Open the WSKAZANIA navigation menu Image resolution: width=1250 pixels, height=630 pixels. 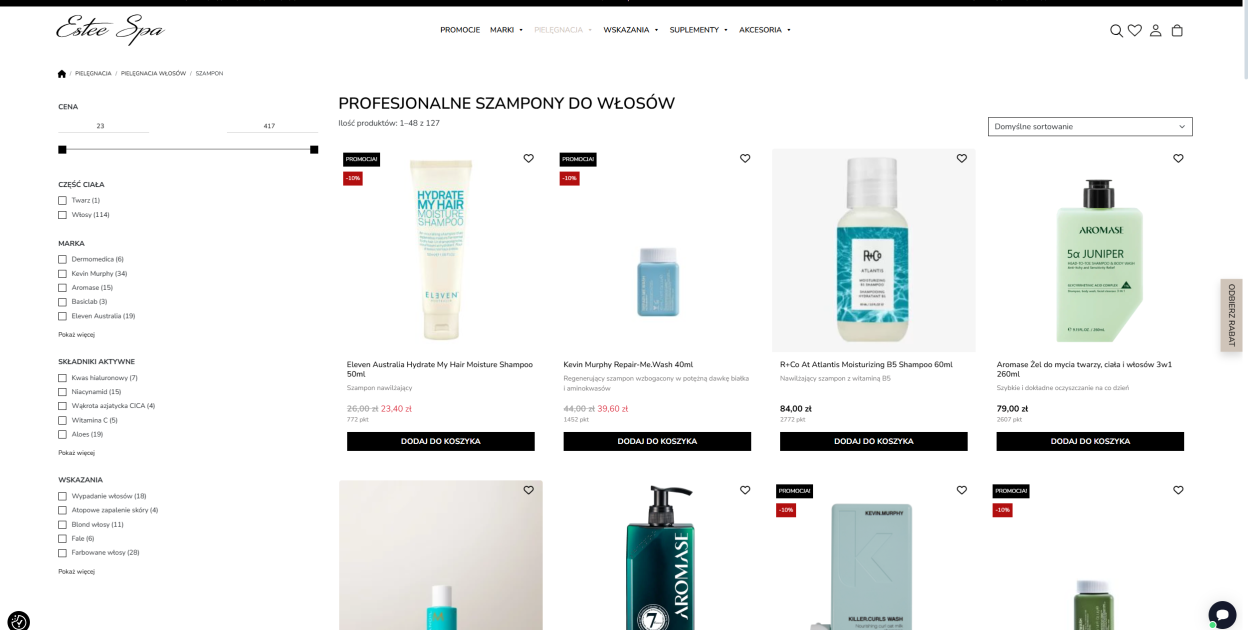[x=631, y=30]
